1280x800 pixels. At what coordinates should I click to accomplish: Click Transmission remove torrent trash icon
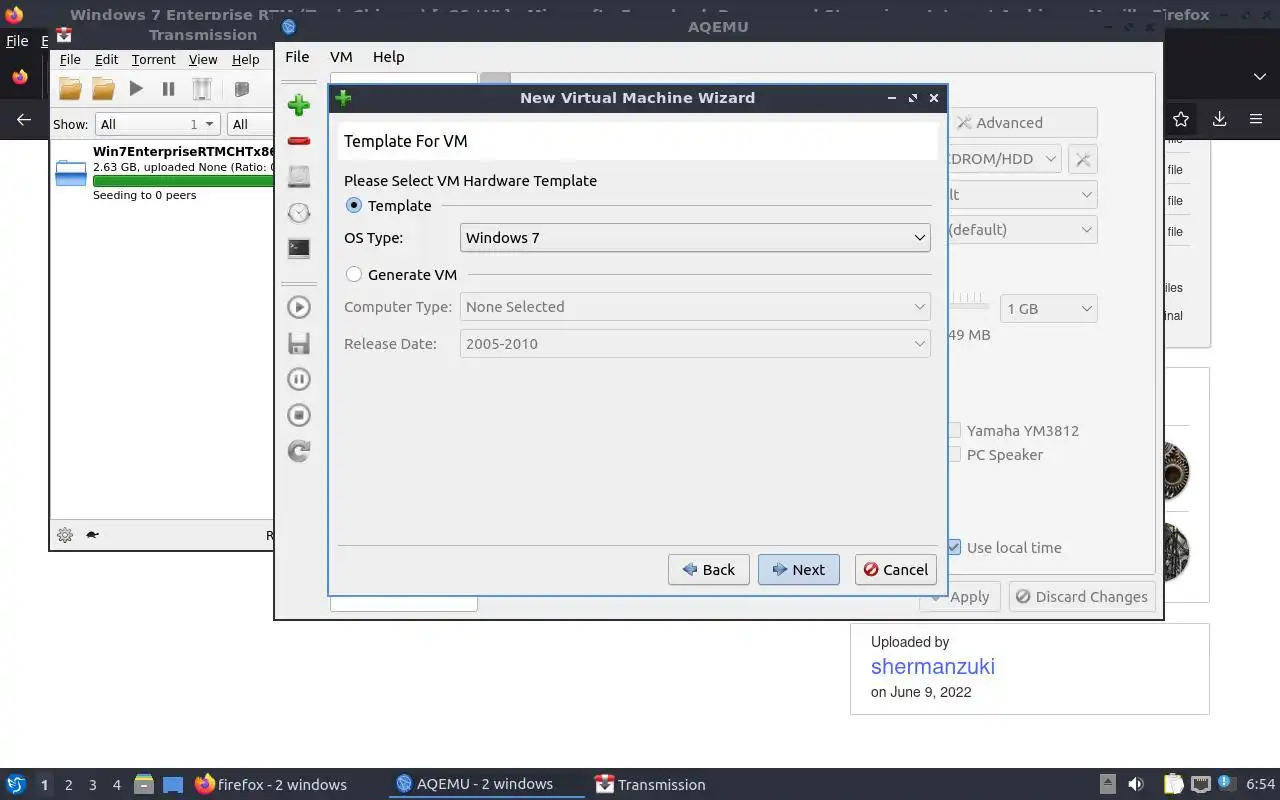(x=202, y=89)
